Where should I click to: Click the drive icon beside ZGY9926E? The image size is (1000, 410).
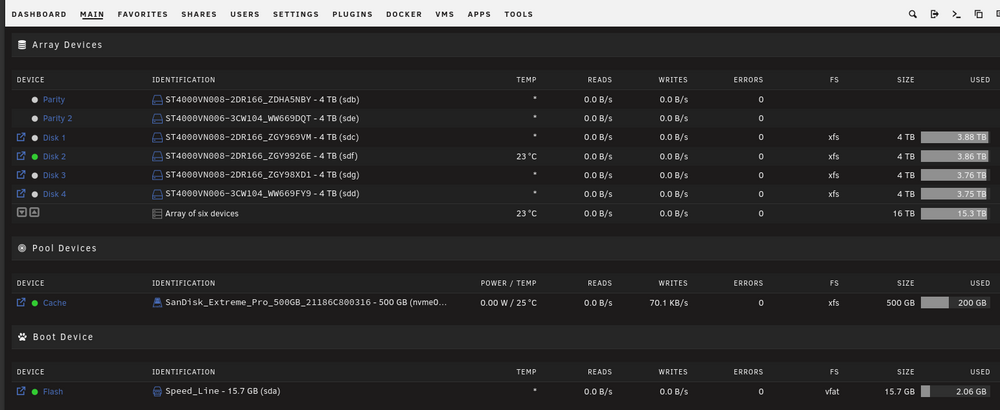tap(157, 156)
